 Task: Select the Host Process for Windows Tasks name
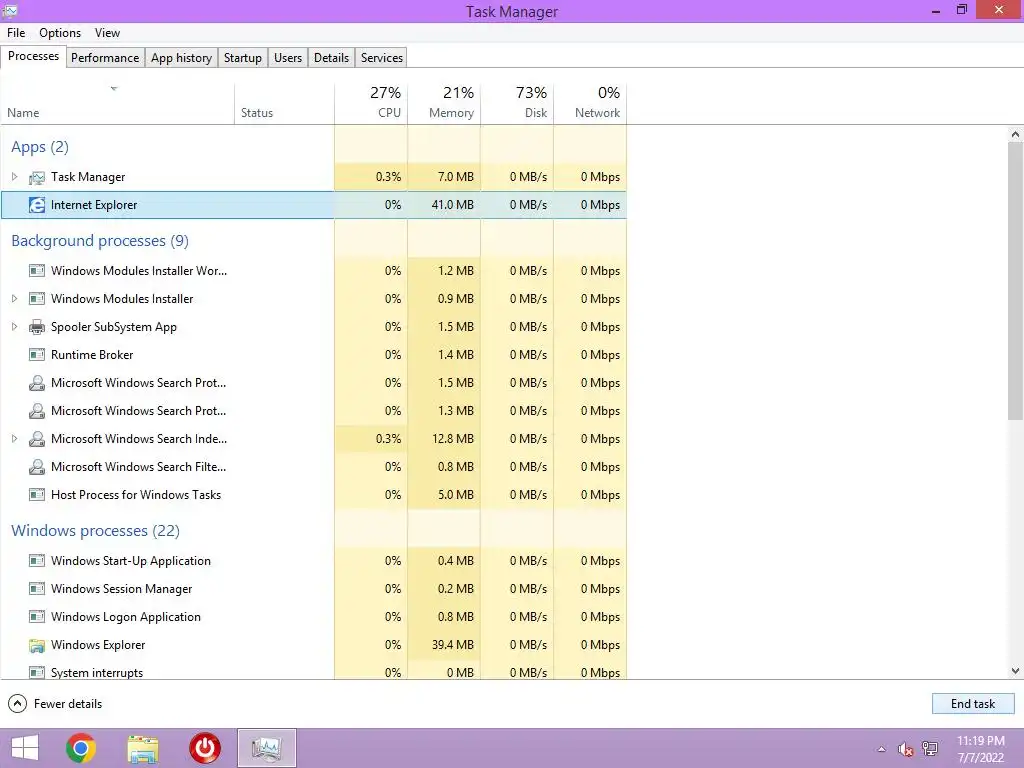tap(136, 495)
